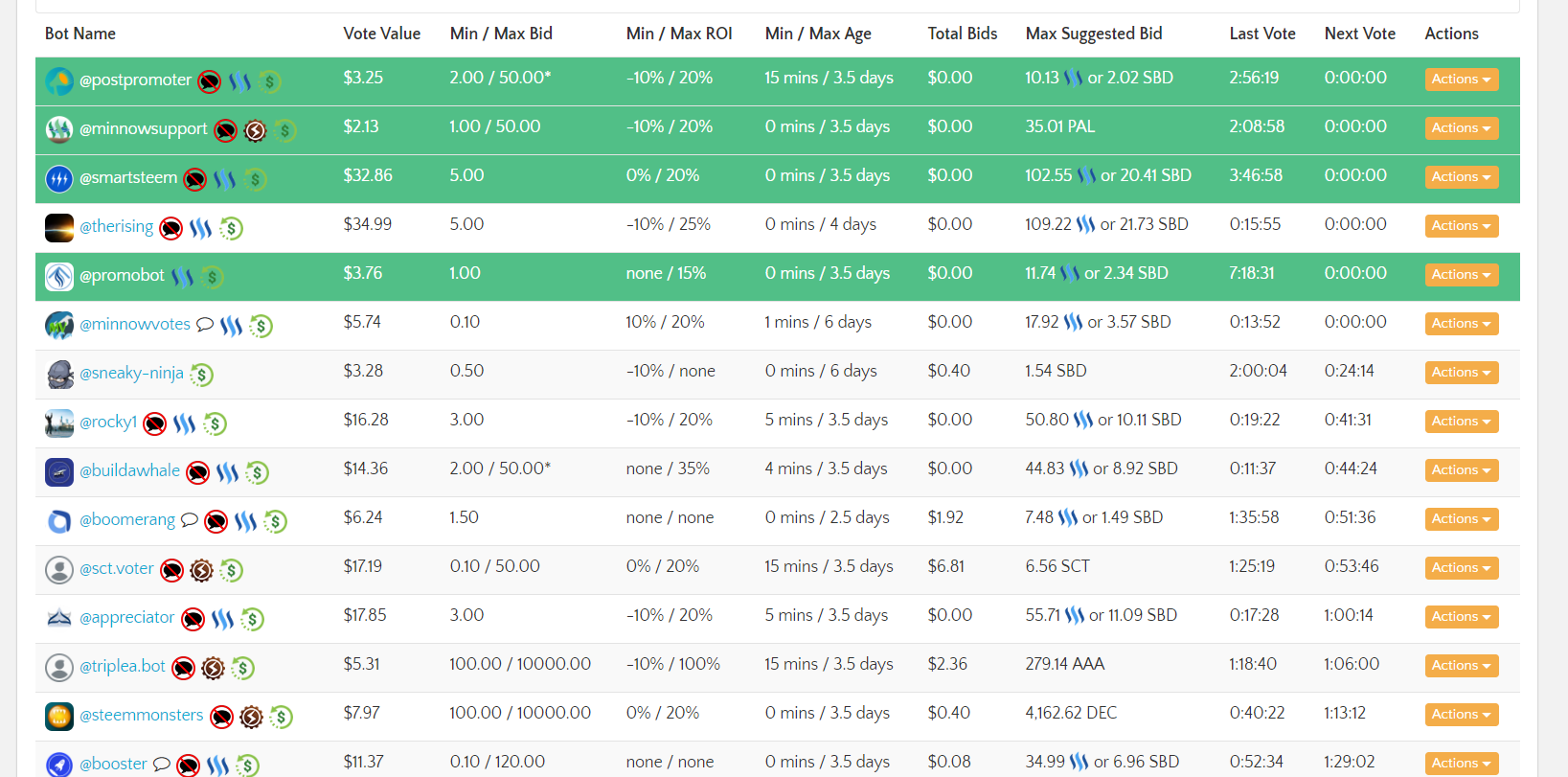1568x777 pixels.
Task: Click the gear token icon next to @sct.voter
Action: click(201, 571)
